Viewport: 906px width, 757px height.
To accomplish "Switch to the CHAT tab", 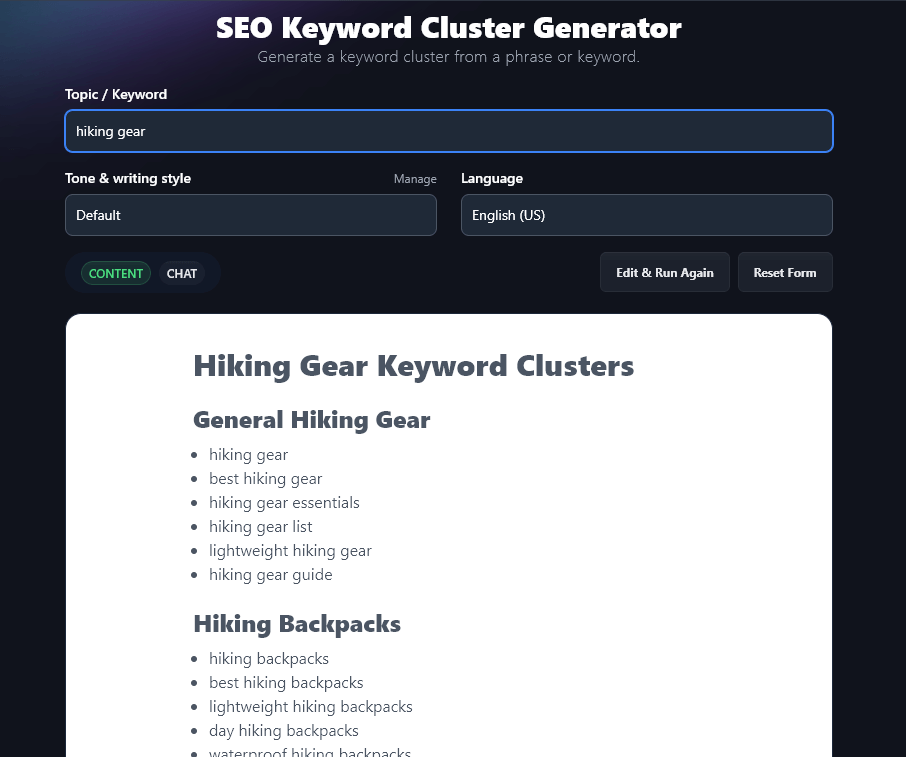I will [x=182, y=273].
